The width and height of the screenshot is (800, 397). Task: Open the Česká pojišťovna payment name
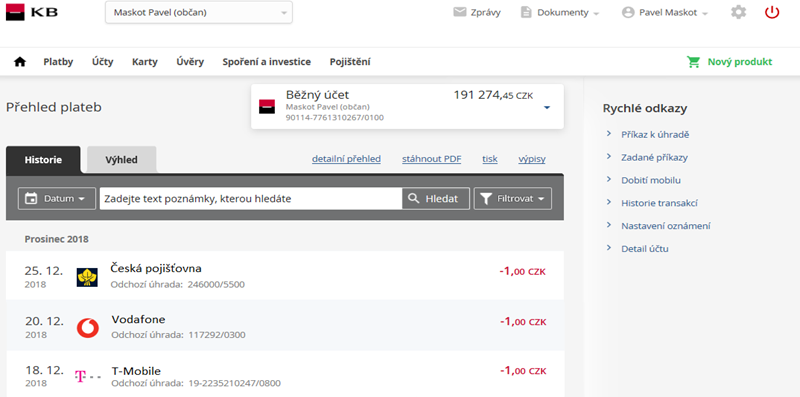pyautogui.click(x=156, y=268)
